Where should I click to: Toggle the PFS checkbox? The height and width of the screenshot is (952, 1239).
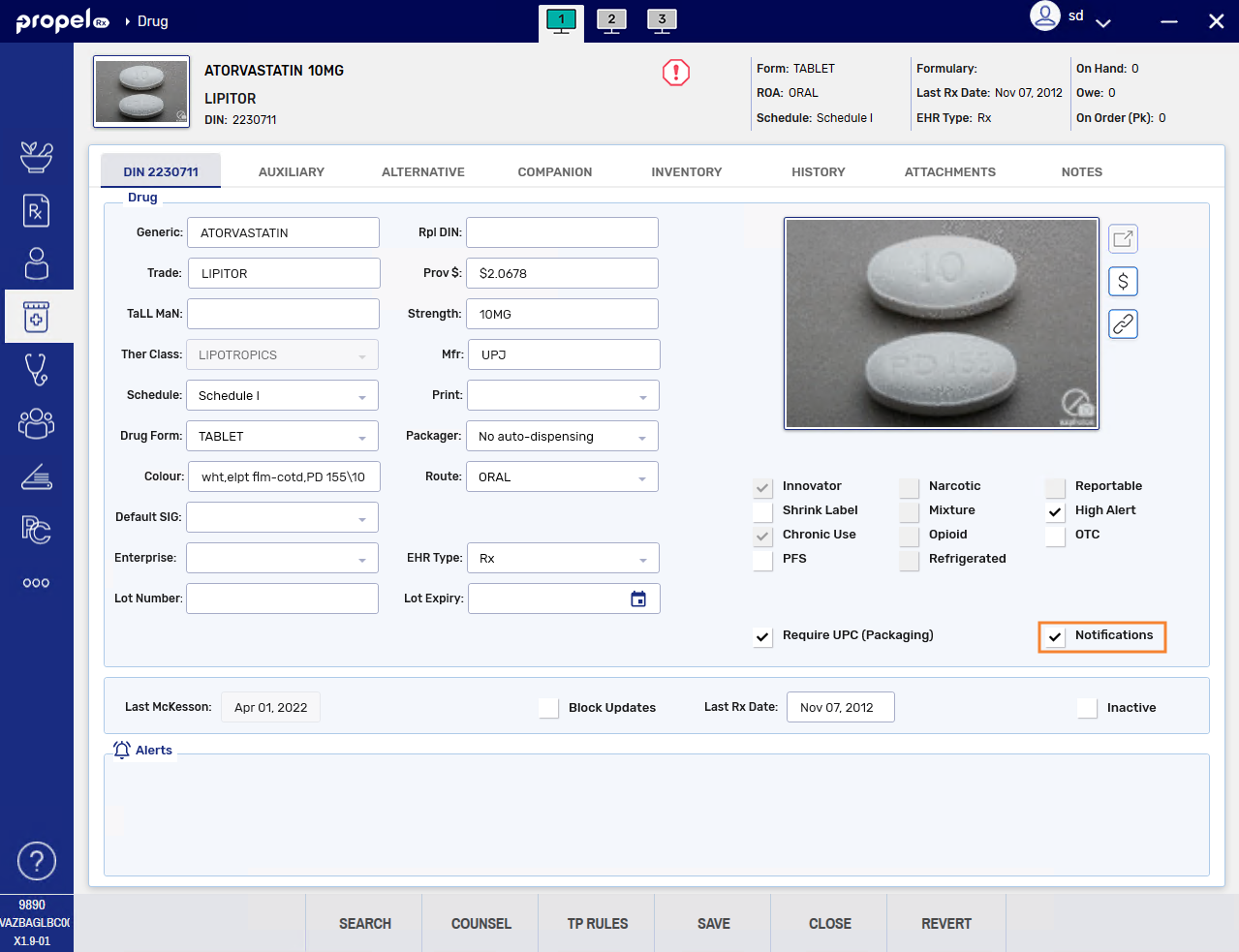pos(763,560)
